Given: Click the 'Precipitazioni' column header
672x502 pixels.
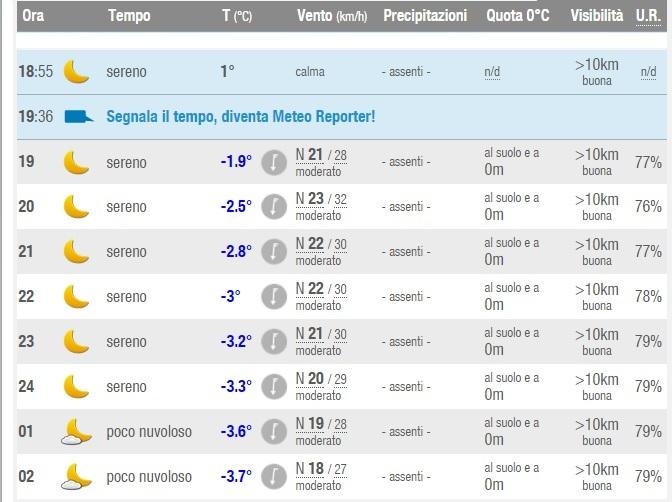Looking at the screenshot, I should [425, 16].
